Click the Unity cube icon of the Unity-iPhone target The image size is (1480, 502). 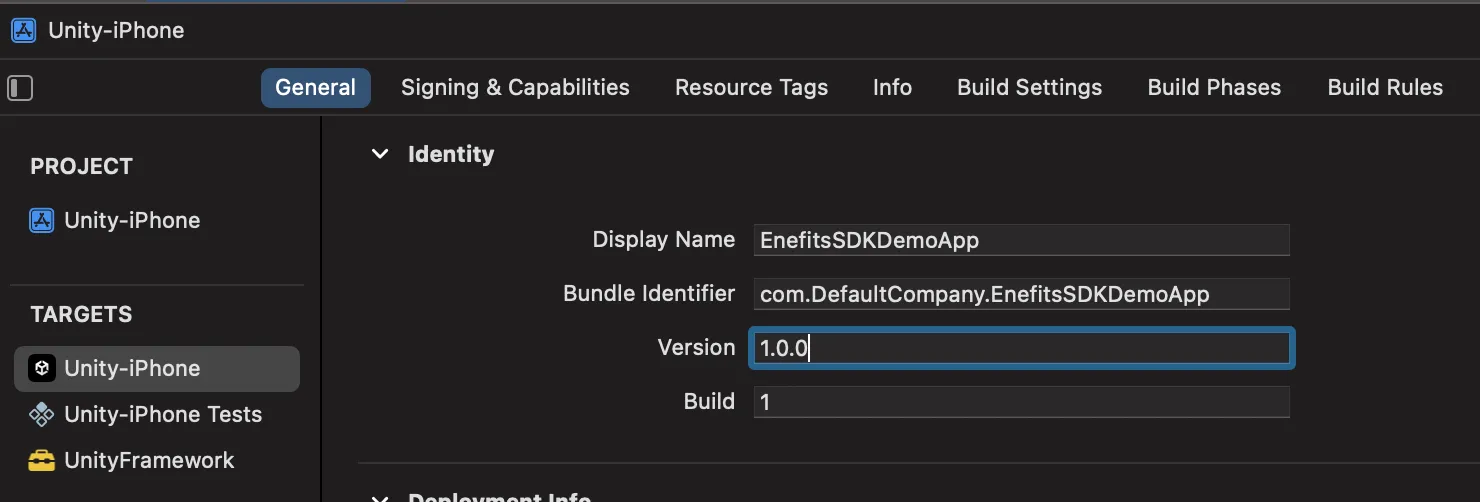pyautogui.click(x=41, y=368)
